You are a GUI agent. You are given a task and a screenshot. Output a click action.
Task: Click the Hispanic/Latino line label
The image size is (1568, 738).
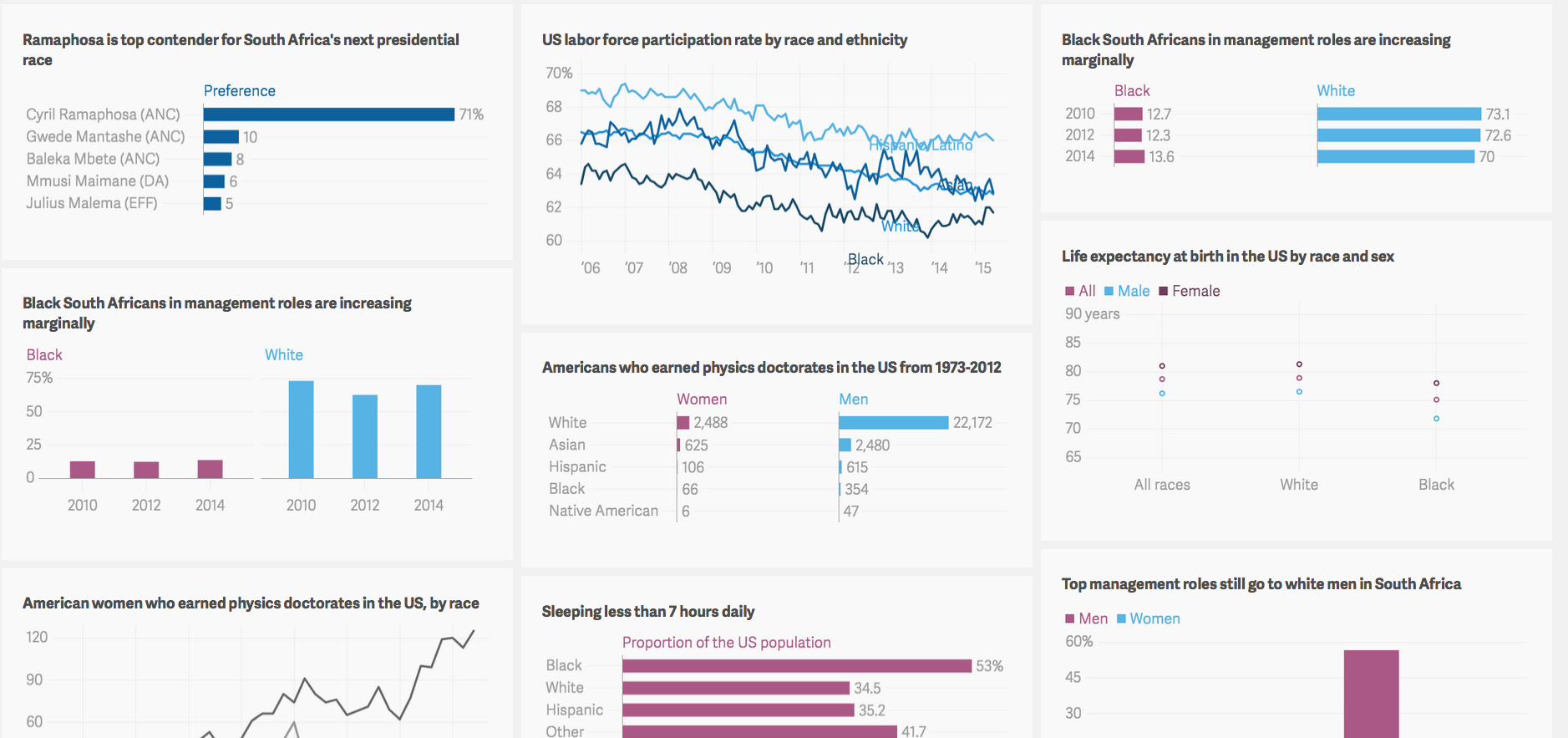921,145
